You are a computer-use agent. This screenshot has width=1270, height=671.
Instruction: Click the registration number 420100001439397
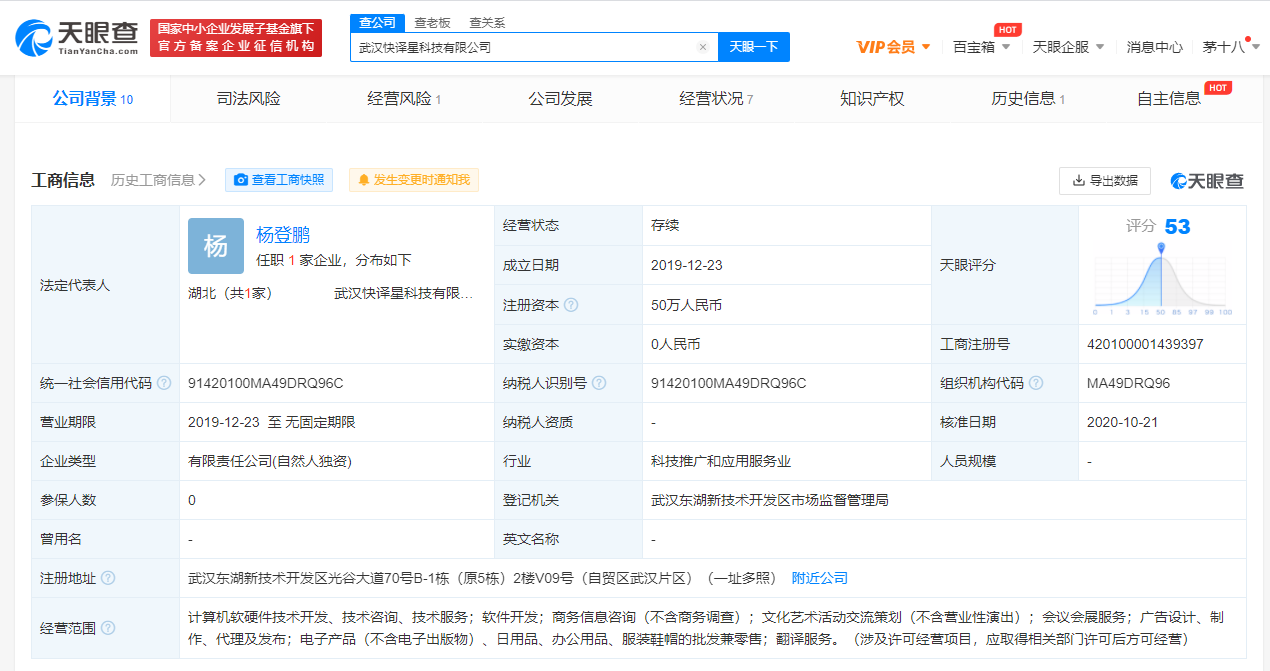(1145, 344)
